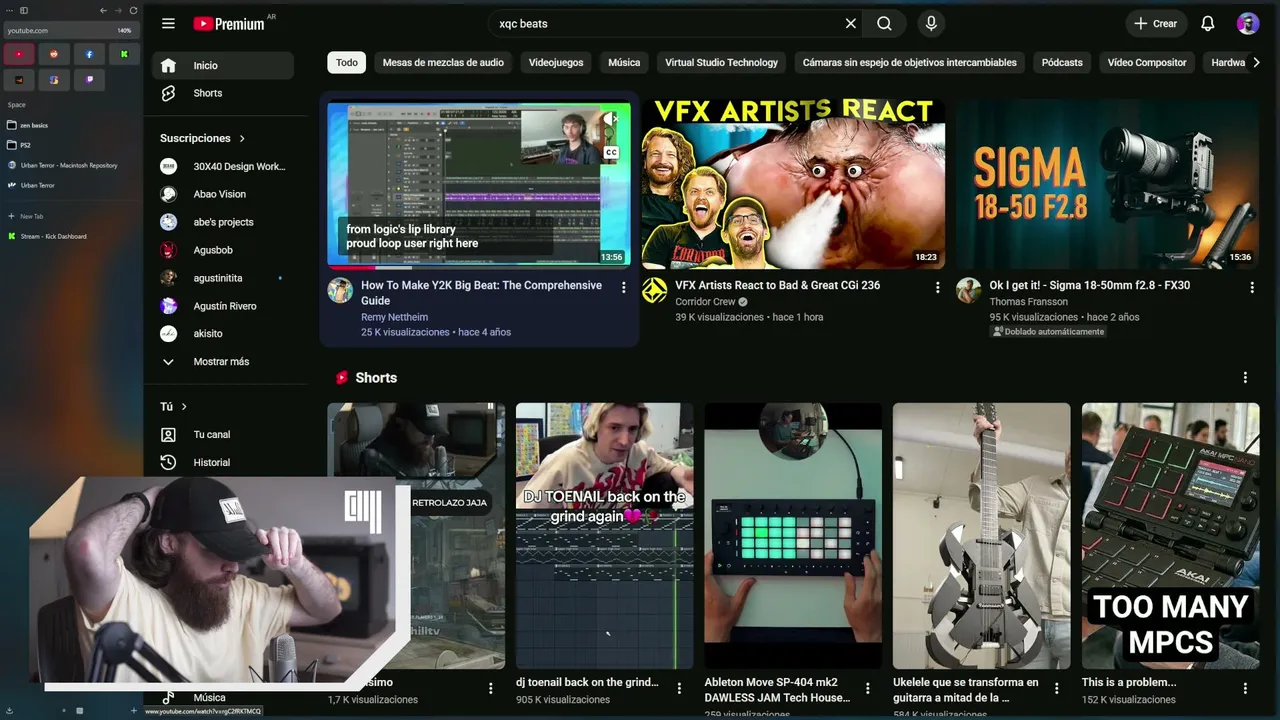Select the Virtual Studio Technology chip

[721, 62]
